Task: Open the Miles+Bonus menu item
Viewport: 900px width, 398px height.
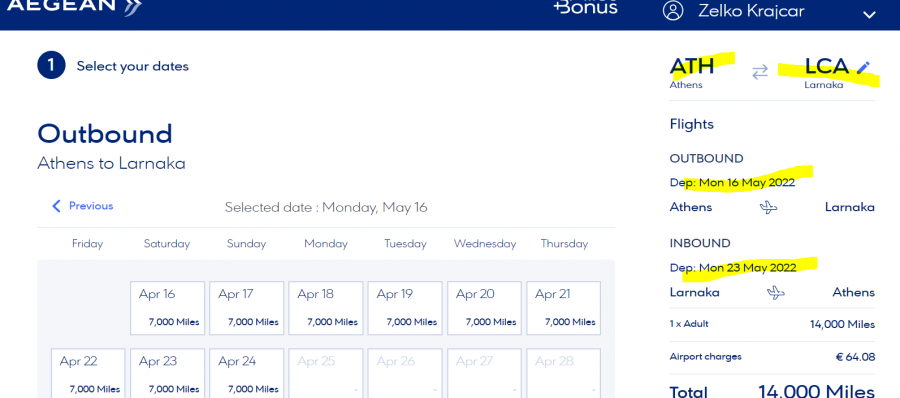Action: pyautogui.click(x=586, y=7)
